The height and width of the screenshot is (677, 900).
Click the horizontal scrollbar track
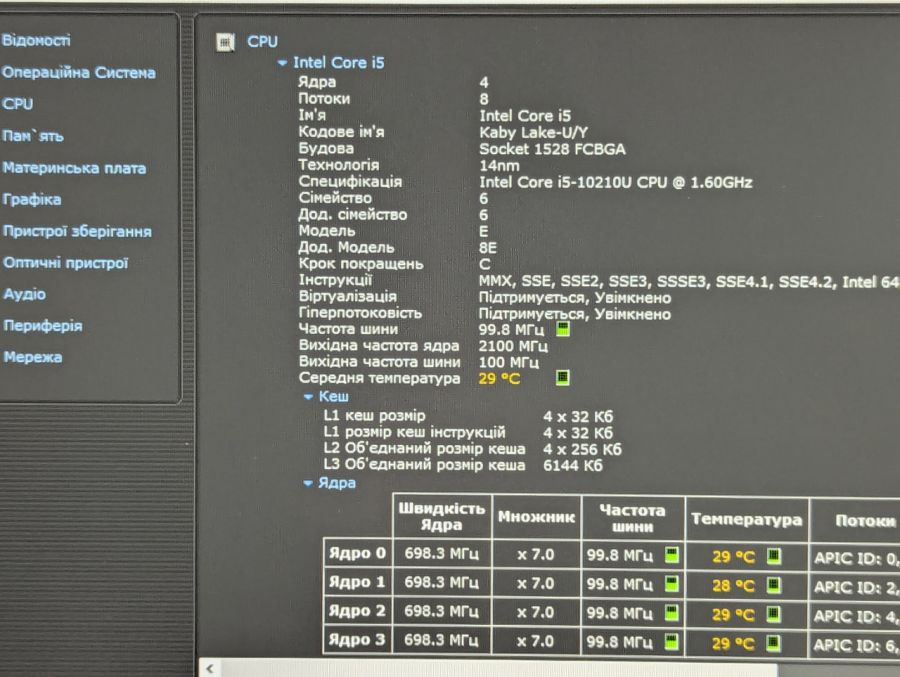(x=838, y=670)
